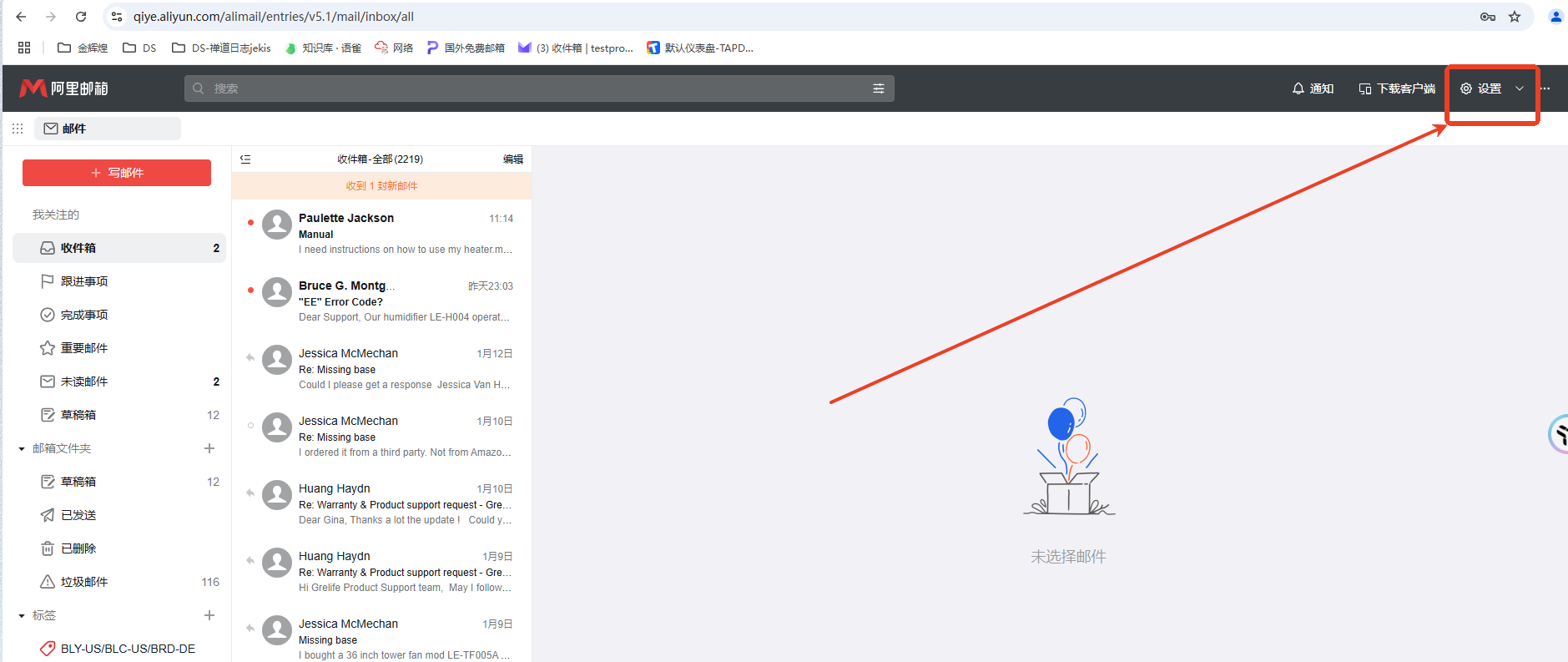Click the search filter options icon

[878, 88]
